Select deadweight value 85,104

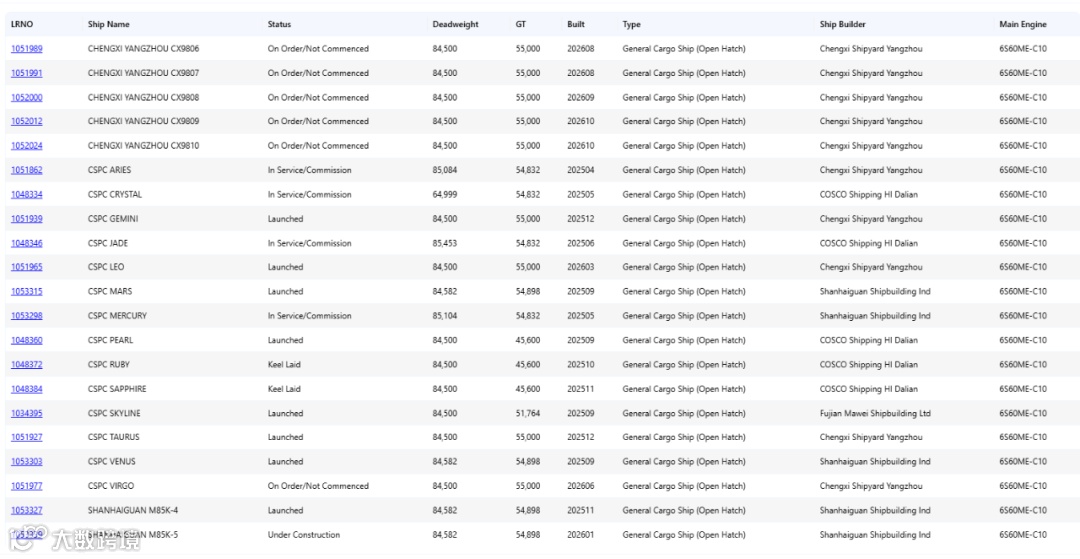click(445, 316)
